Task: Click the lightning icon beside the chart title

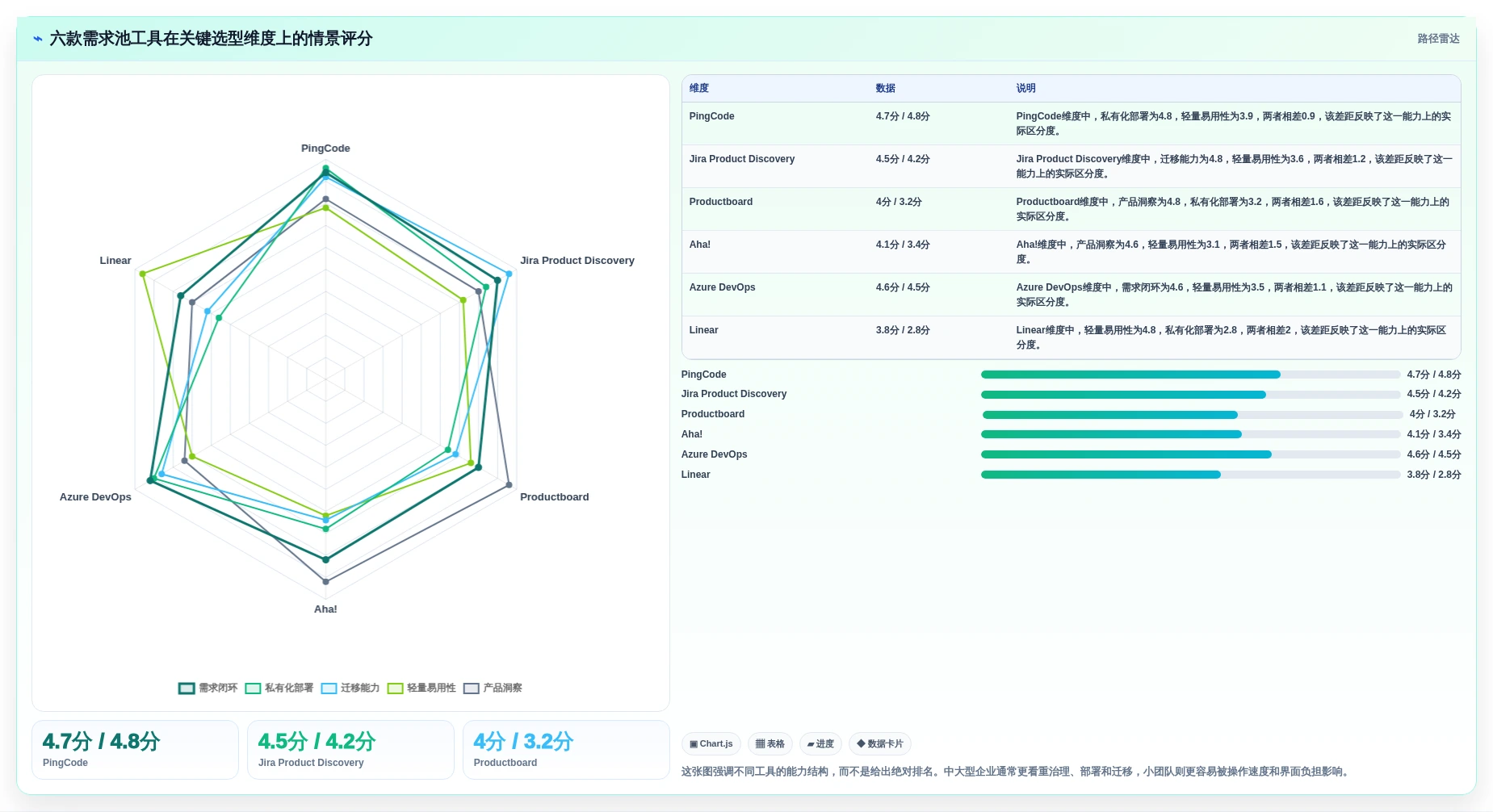Action: tap(38, 39)
